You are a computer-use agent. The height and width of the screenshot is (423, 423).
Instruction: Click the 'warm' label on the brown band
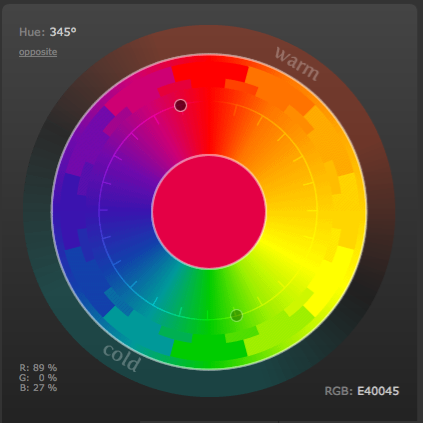[x=297, y=64]
